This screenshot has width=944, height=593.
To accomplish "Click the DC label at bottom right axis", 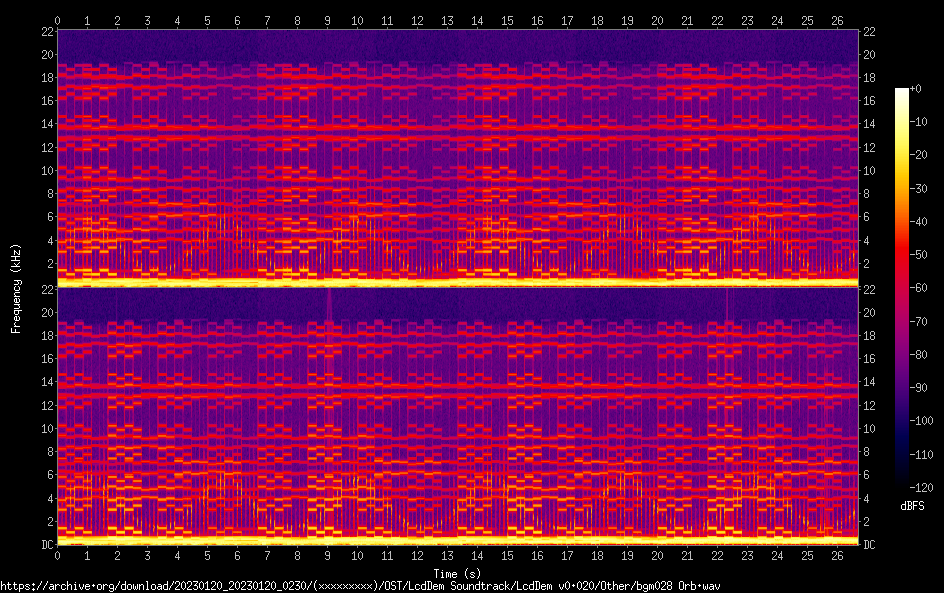I will coord(869,545).
